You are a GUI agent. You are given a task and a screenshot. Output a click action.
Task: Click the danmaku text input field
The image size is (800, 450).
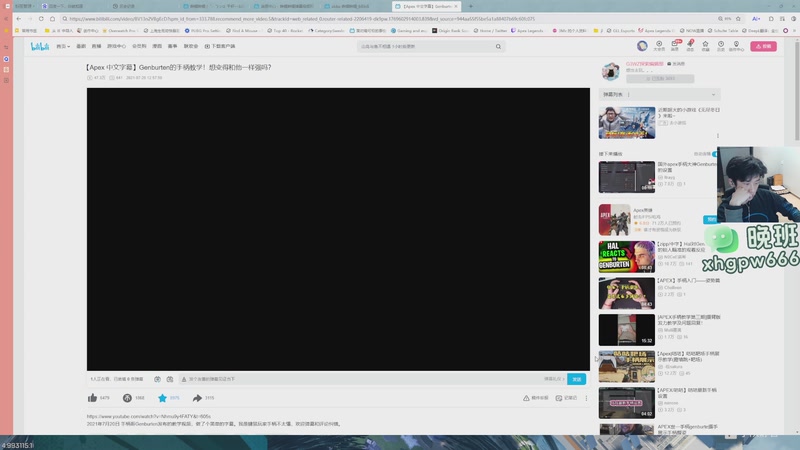[x=362, y=379]
